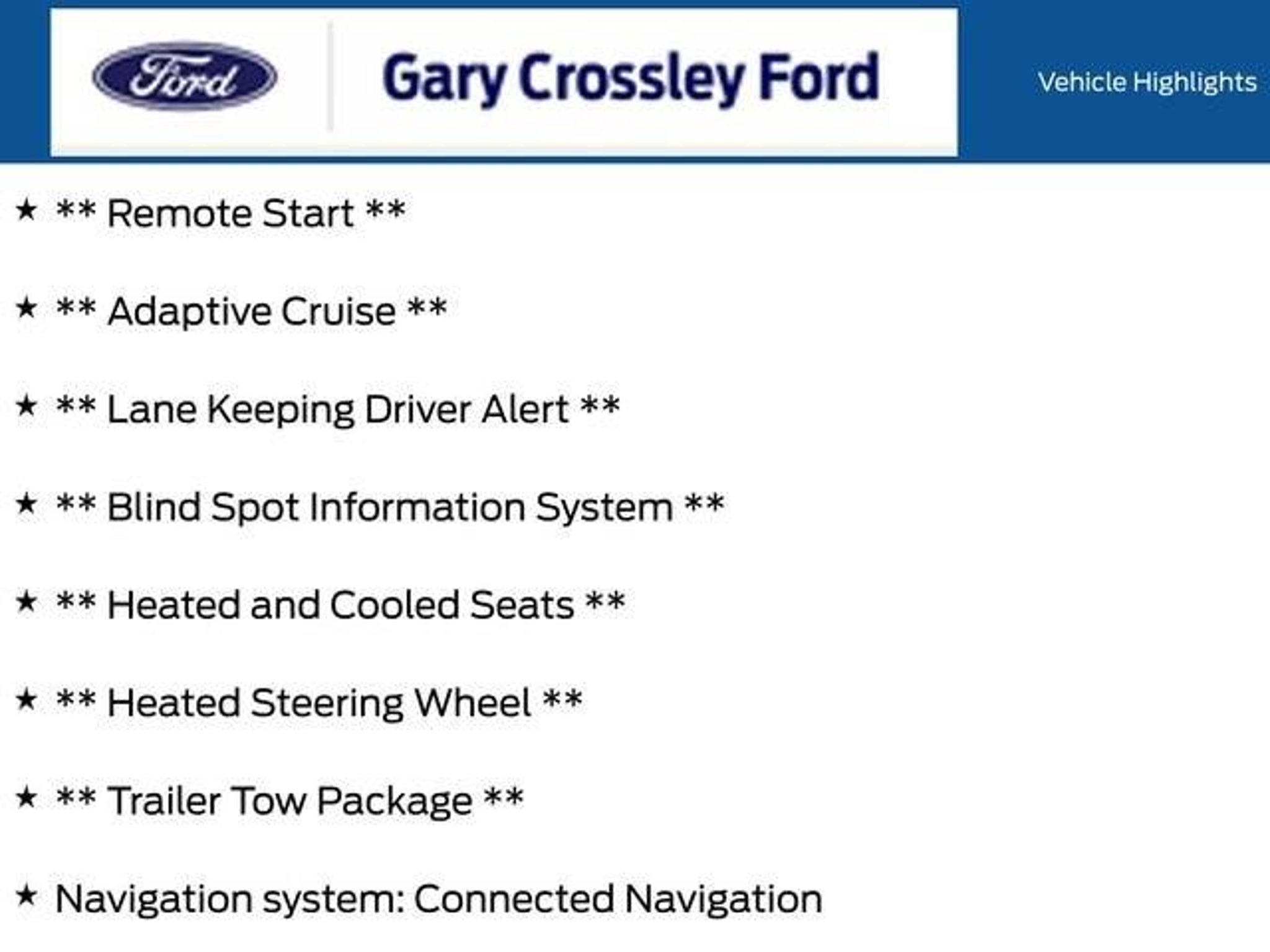
Task: Select the Lane Keeping Driver Alert text
Action: (x=338, y=410)
